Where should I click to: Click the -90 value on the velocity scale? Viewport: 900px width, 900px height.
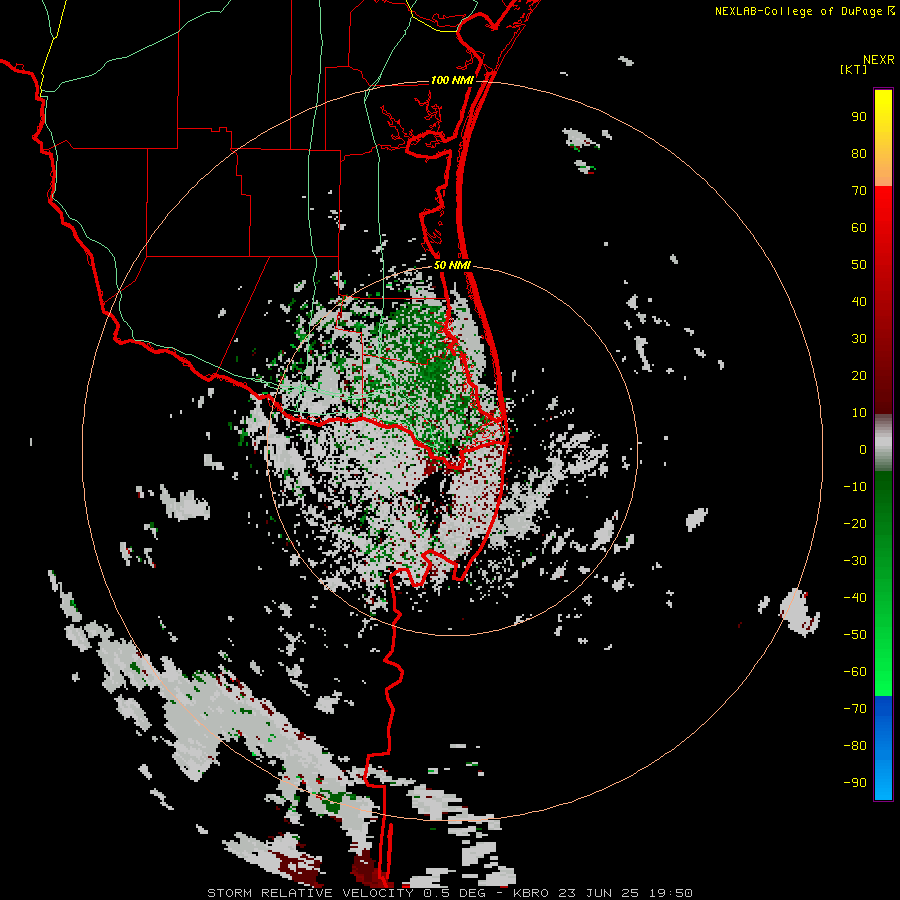point(855,783)
